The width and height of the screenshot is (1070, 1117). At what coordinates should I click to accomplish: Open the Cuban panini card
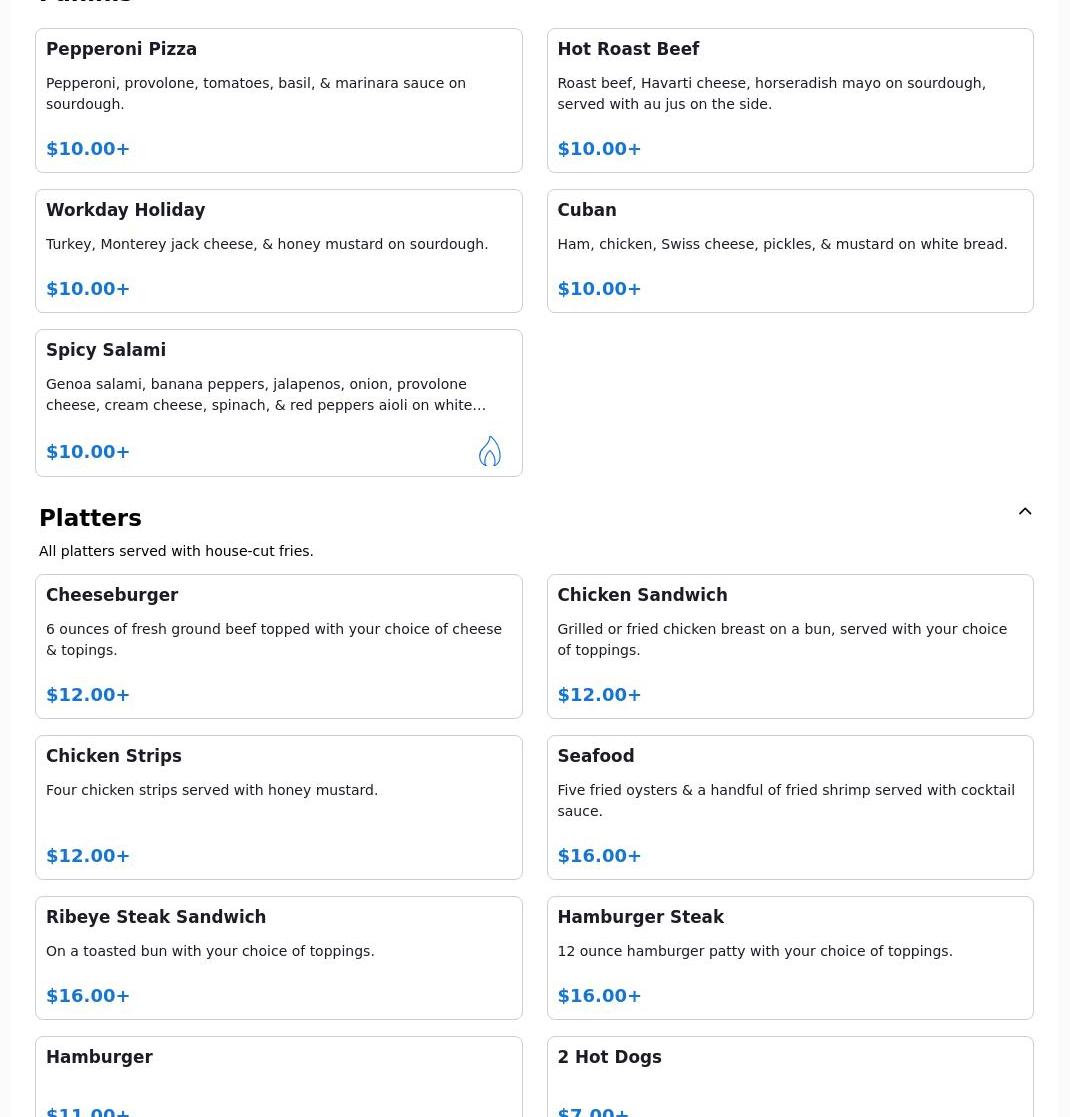point(789,250)
